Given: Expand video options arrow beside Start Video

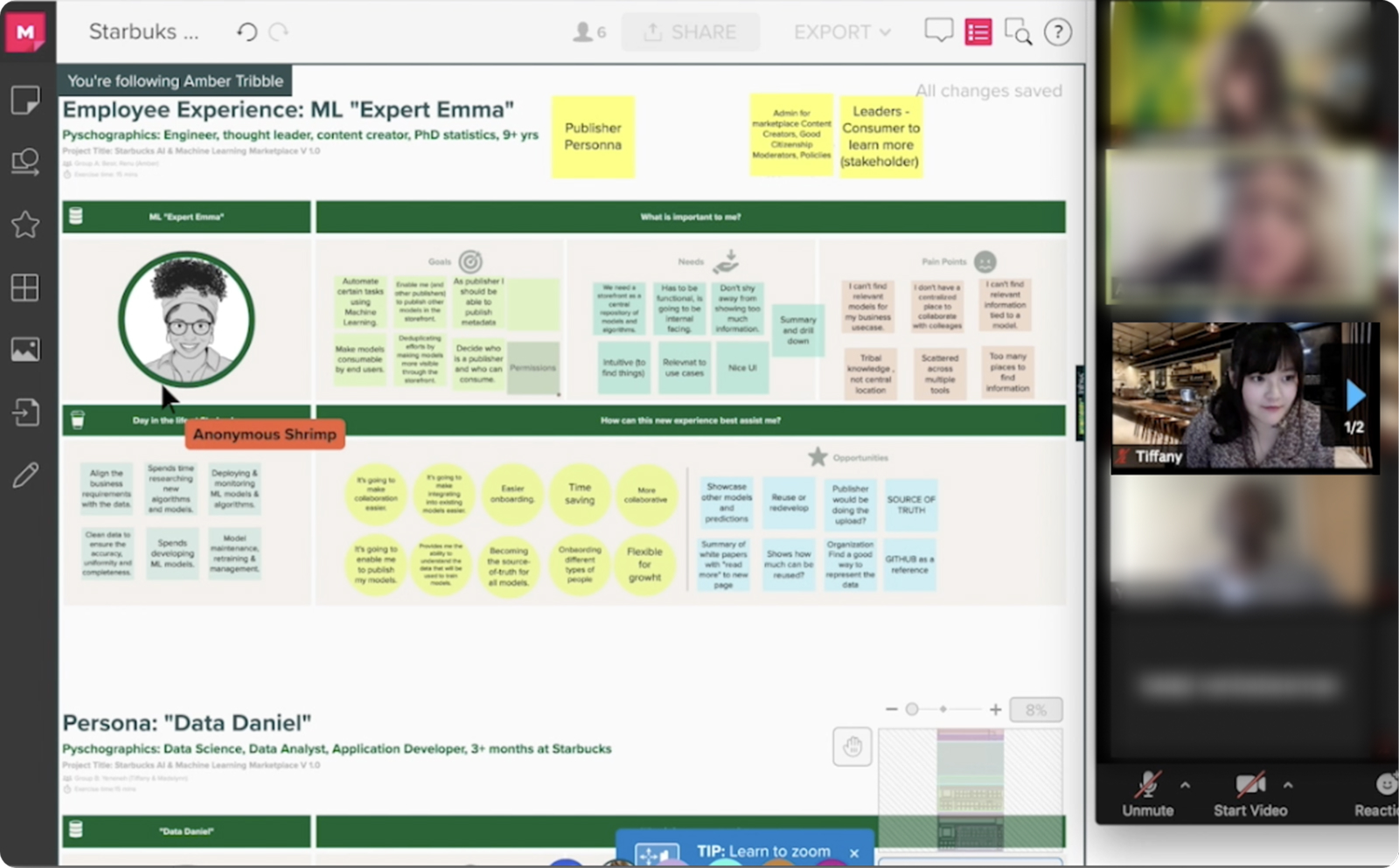Looking at the screenshot, I should pyautogui.click(x=1288, y=785).
